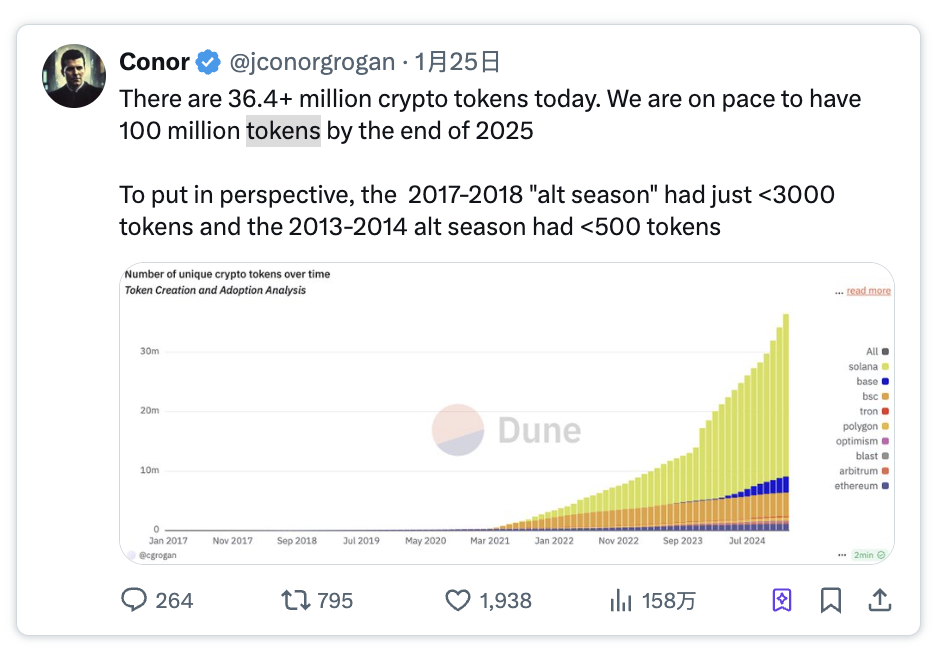Click the @cgrogan chart author label

(158, 555)
